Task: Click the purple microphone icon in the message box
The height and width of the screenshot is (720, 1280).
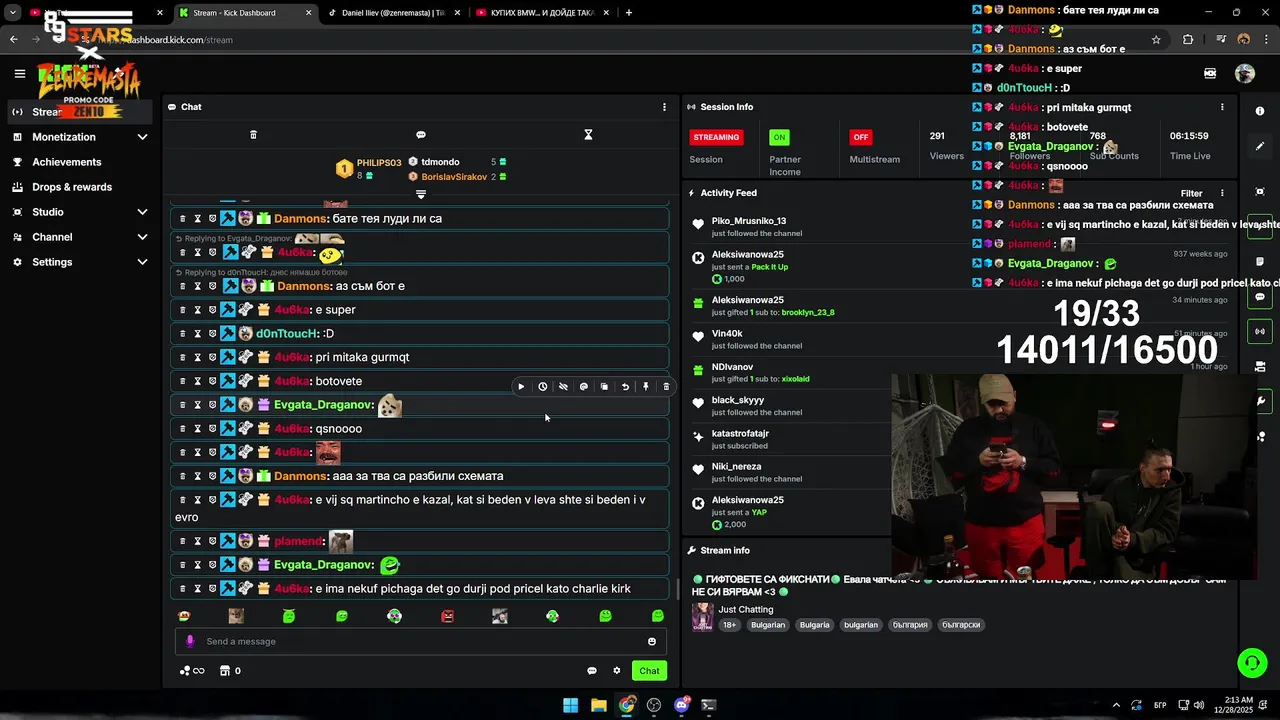Action: pos(190,642)
